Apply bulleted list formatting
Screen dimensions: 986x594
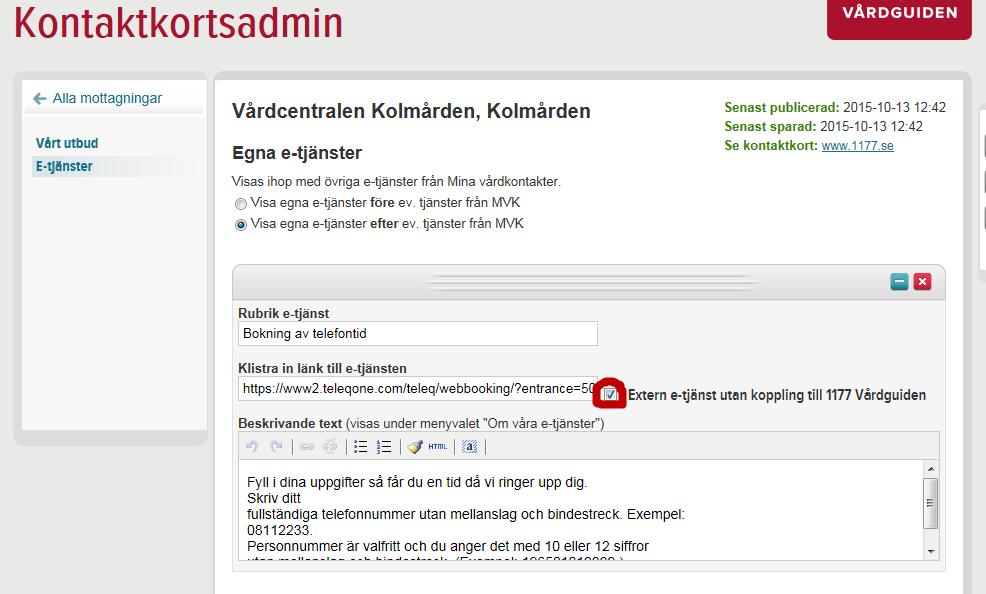[360, 446]
